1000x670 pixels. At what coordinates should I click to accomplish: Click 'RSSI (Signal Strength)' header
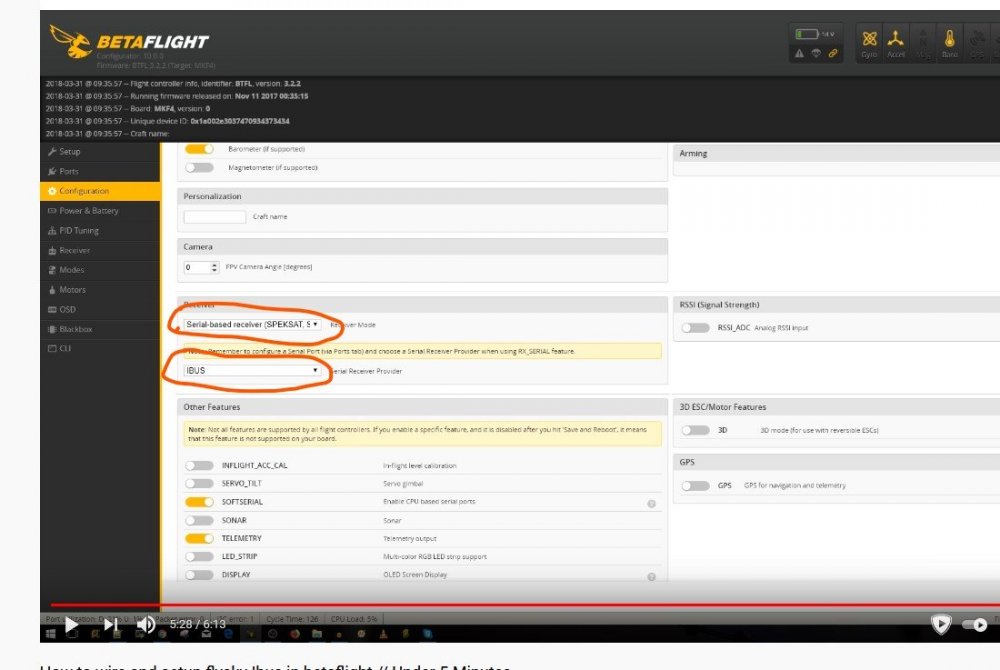(x=837, y=305)
